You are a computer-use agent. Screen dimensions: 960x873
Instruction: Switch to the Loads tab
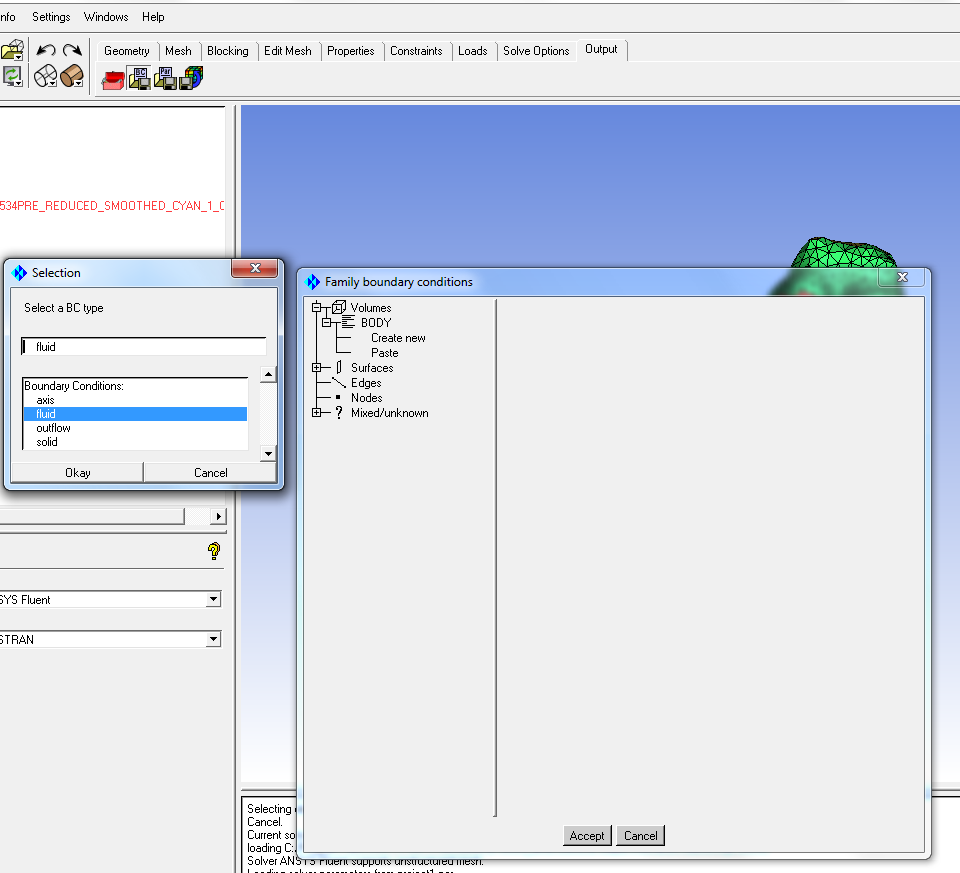pos(473,51)
